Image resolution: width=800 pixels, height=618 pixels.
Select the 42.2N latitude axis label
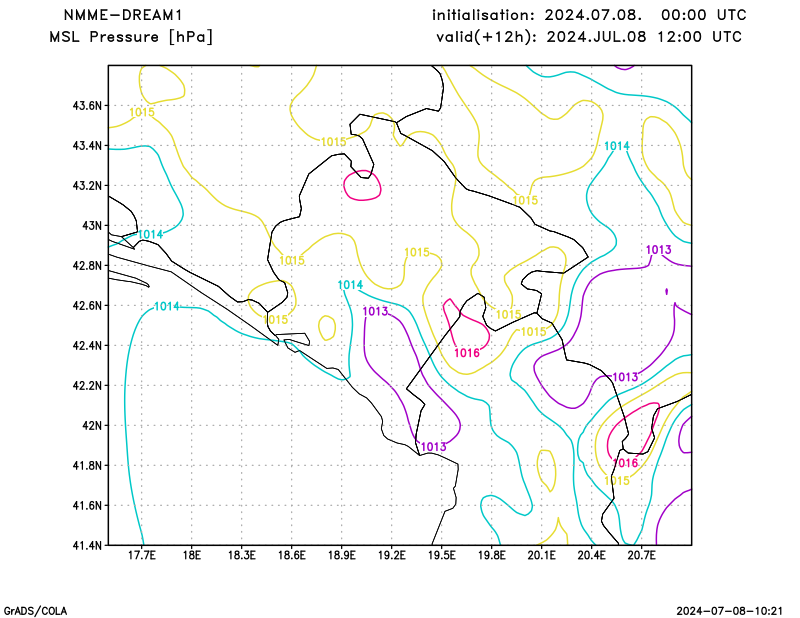tap(87, 386)
